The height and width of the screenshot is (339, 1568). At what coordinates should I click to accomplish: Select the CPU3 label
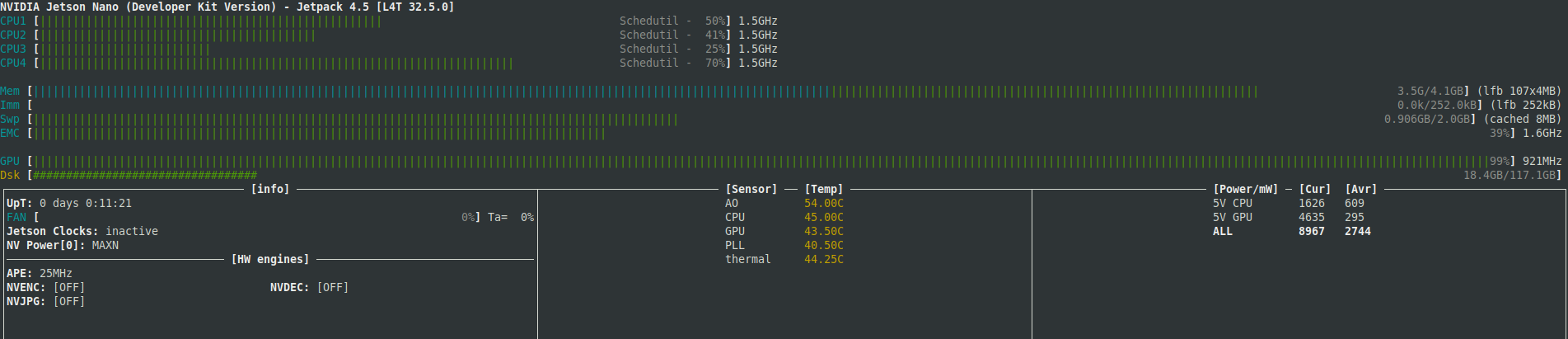coord(13,49)
